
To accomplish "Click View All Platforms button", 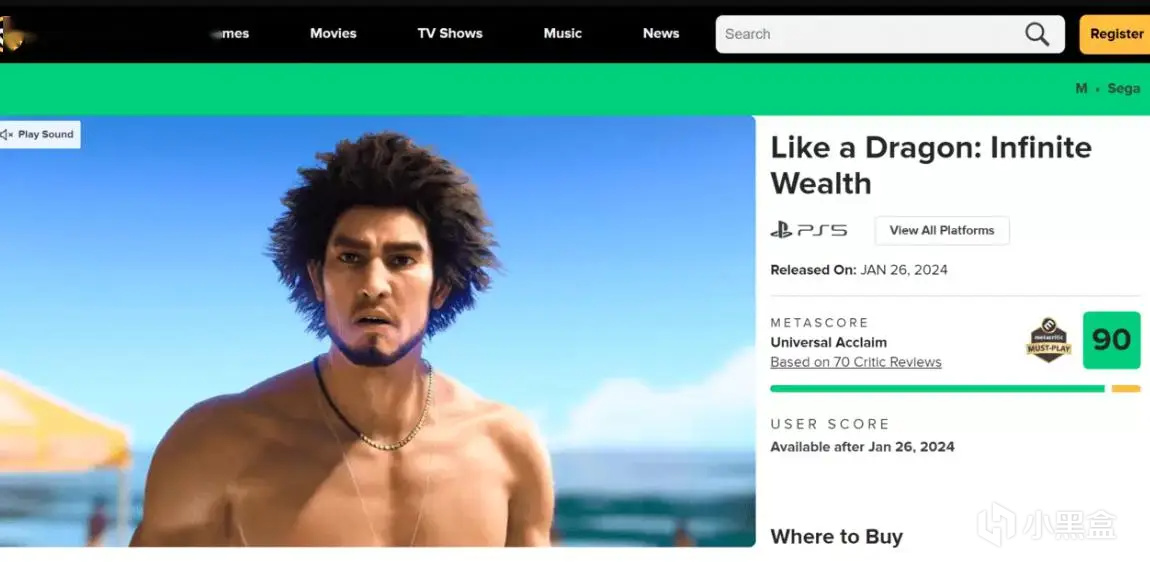I will click(942, 230).
